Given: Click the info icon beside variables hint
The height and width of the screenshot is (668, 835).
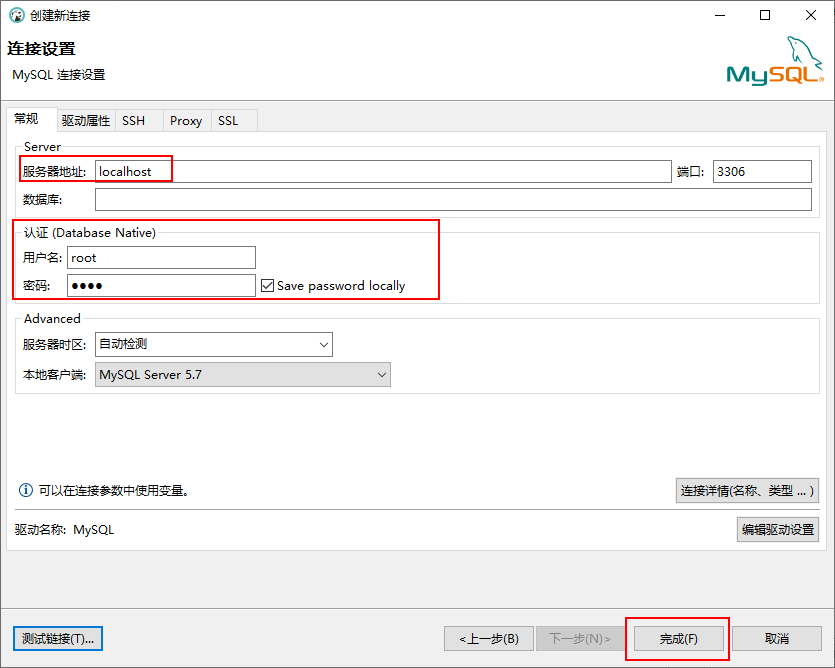Looking at the screenshot, I should click(26, 490).
